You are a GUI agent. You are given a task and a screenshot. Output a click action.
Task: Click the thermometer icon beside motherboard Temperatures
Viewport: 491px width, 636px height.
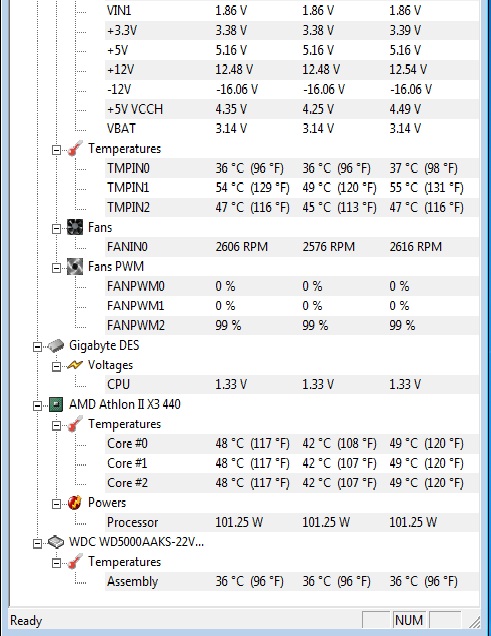75,149
